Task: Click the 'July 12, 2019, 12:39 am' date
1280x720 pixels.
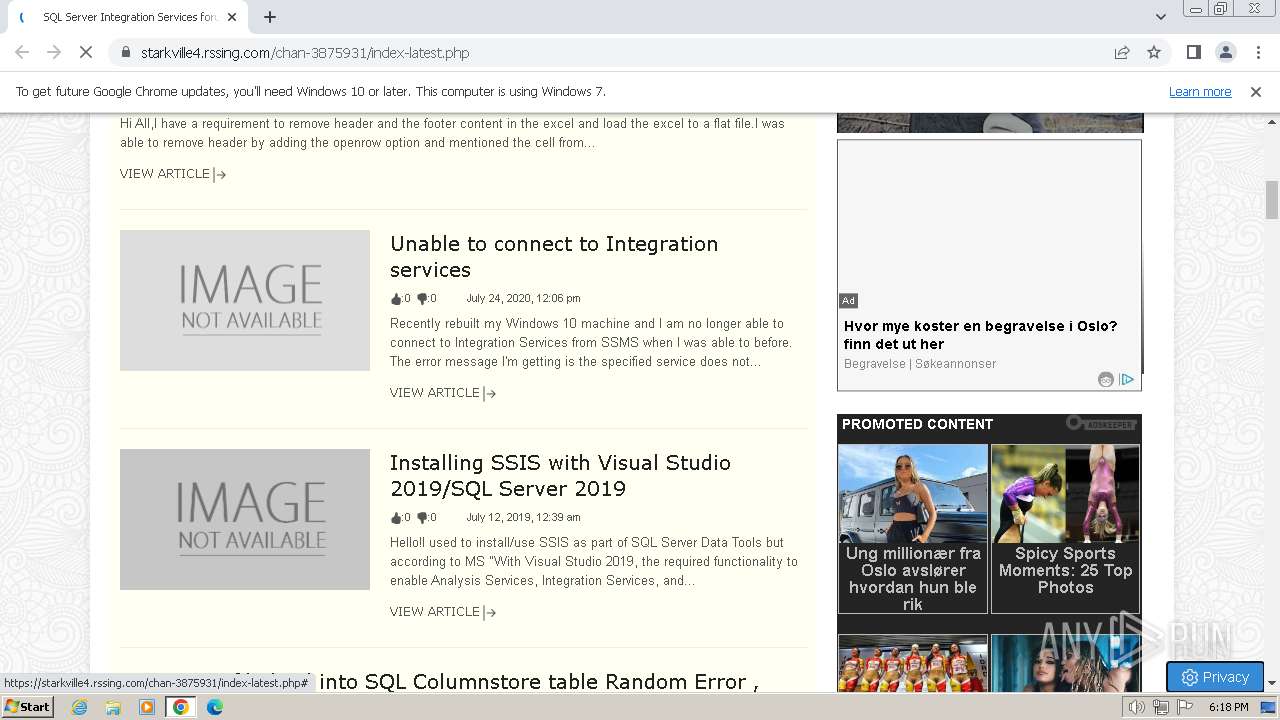Action: click(x=523, y=517)
